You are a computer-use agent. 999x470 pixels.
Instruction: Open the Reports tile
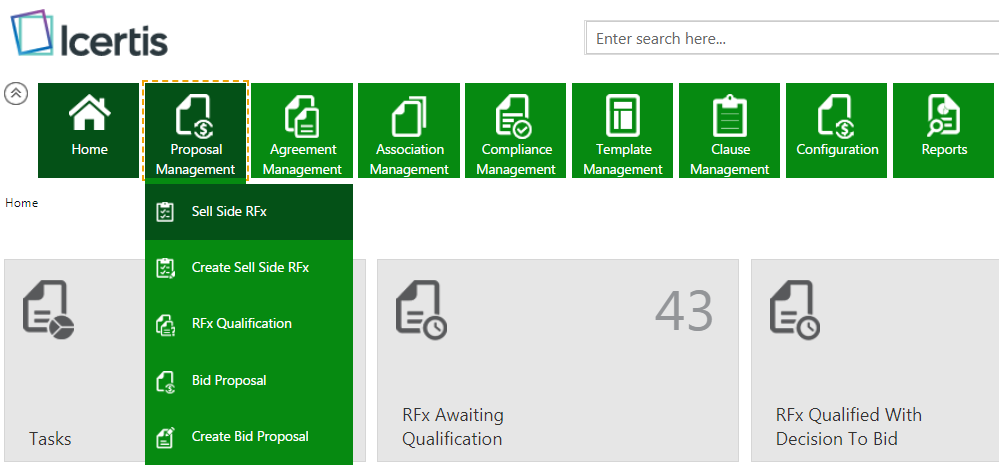(944, 130)
